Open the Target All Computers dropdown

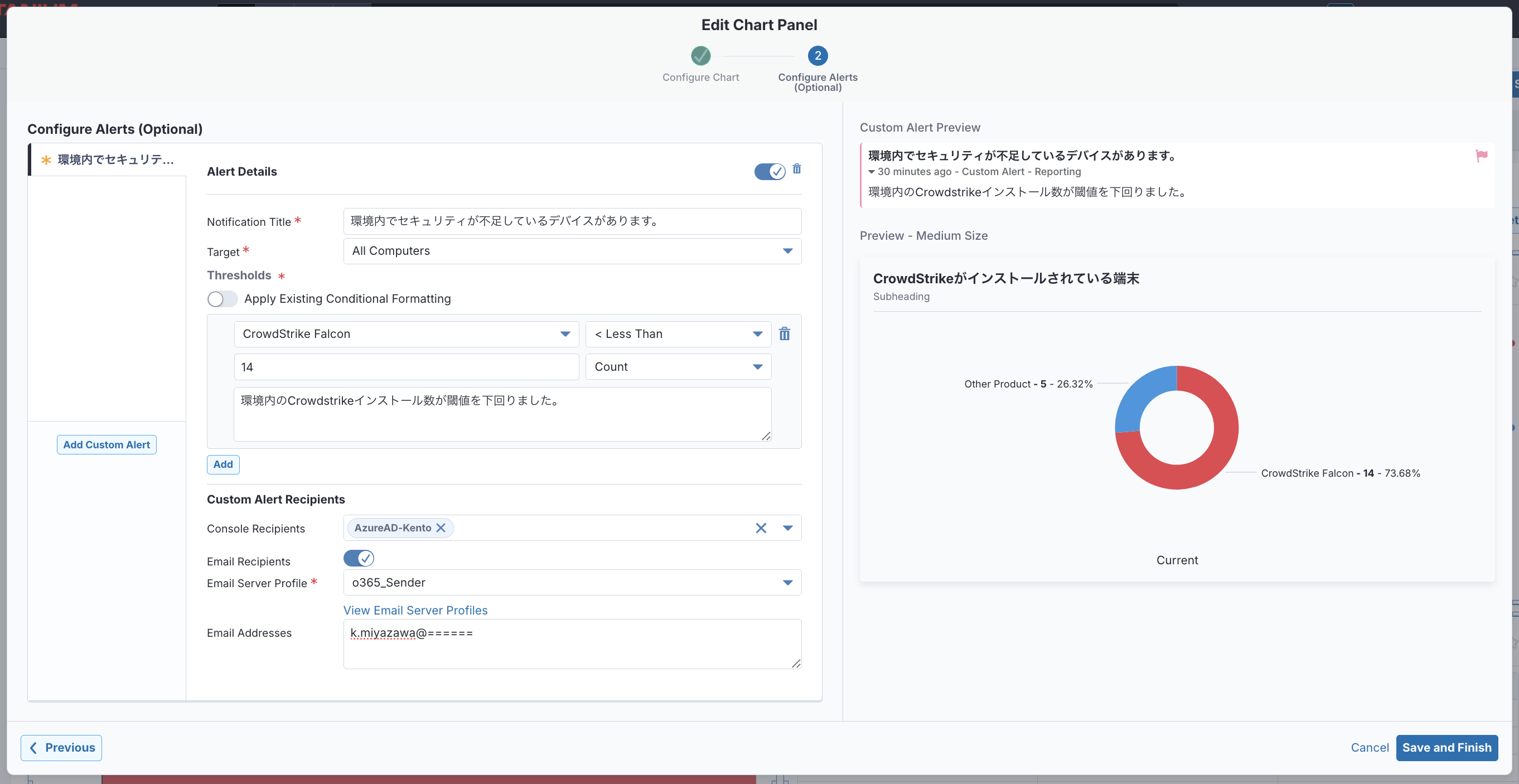pyautogui.click(x=572, y=251)
